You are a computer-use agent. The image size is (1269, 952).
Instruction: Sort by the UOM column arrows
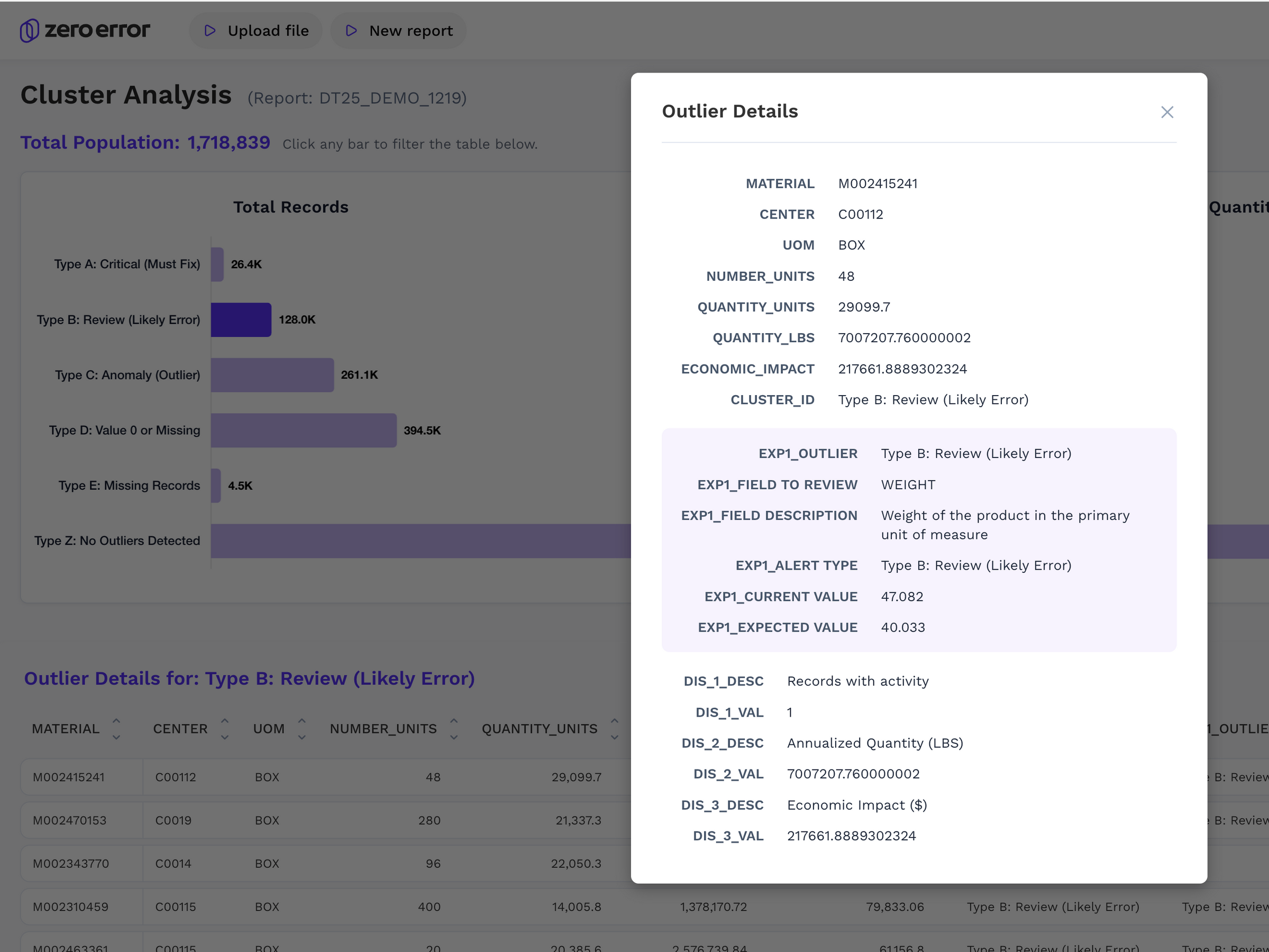point(302,728)
